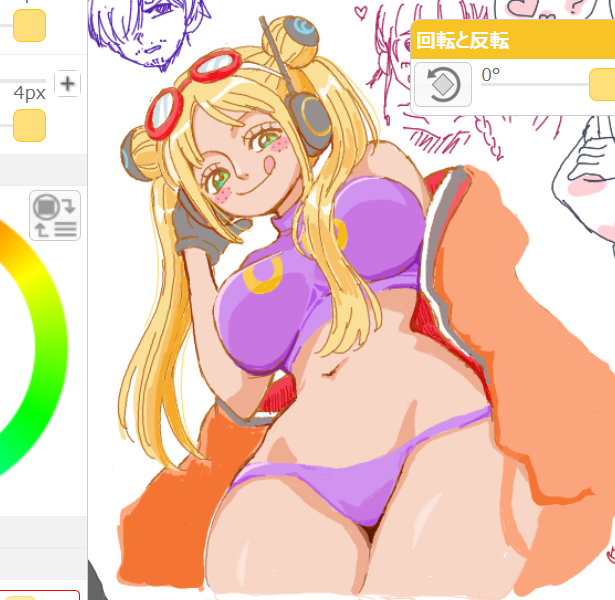Click the 回転と反転 panel title bar
615x600 pixels.
coord(513,40)
